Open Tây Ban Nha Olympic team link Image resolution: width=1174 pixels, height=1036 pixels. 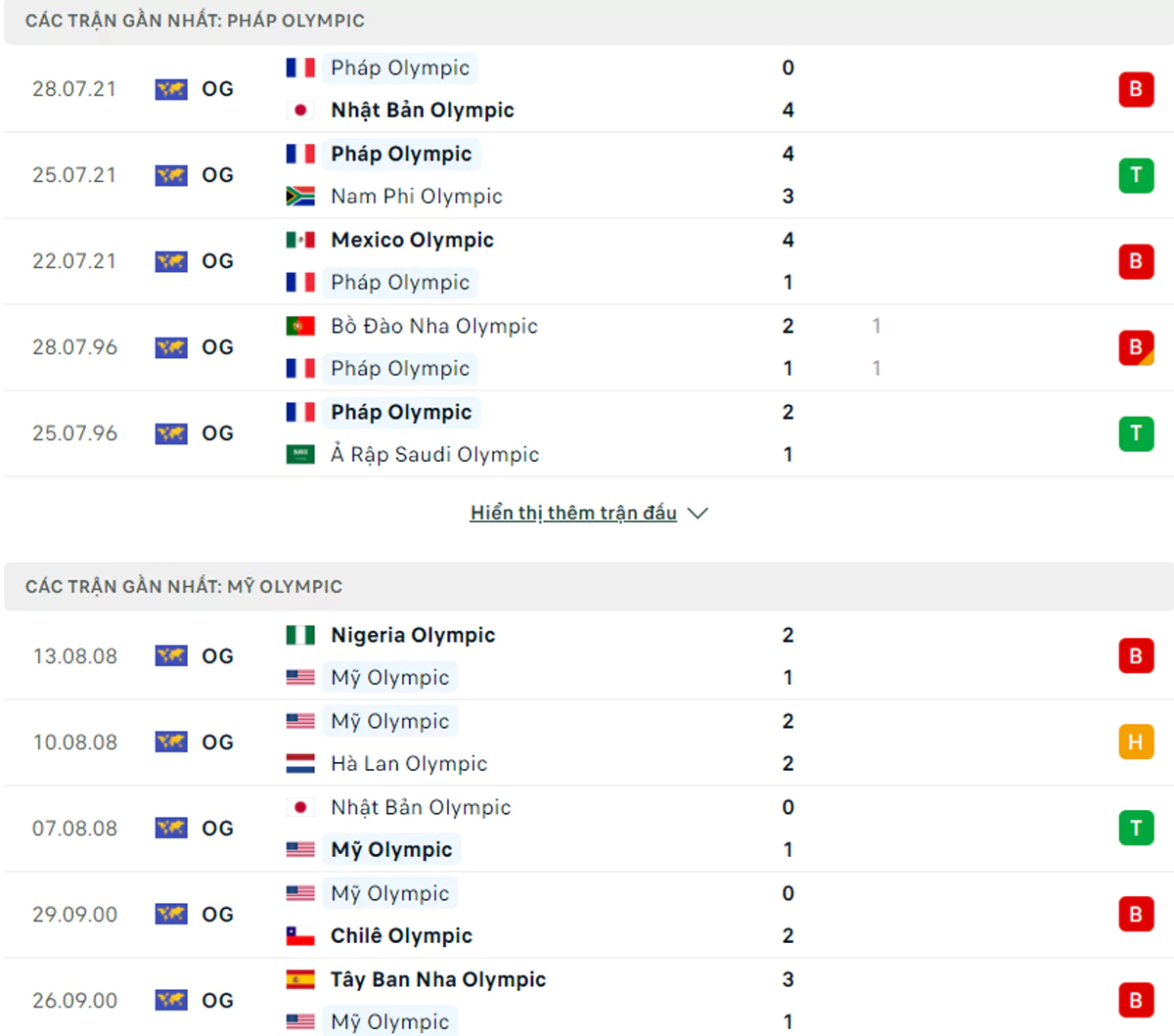(438, 979)
